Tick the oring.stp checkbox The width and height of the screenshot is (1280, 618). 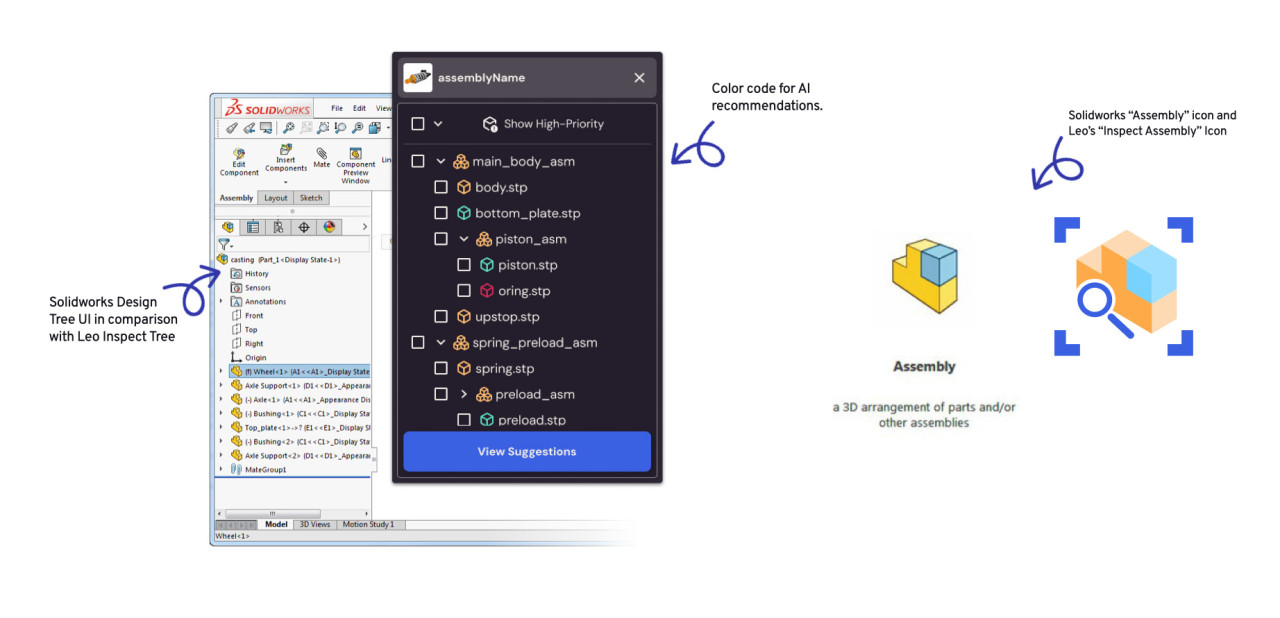pos(464,291)
